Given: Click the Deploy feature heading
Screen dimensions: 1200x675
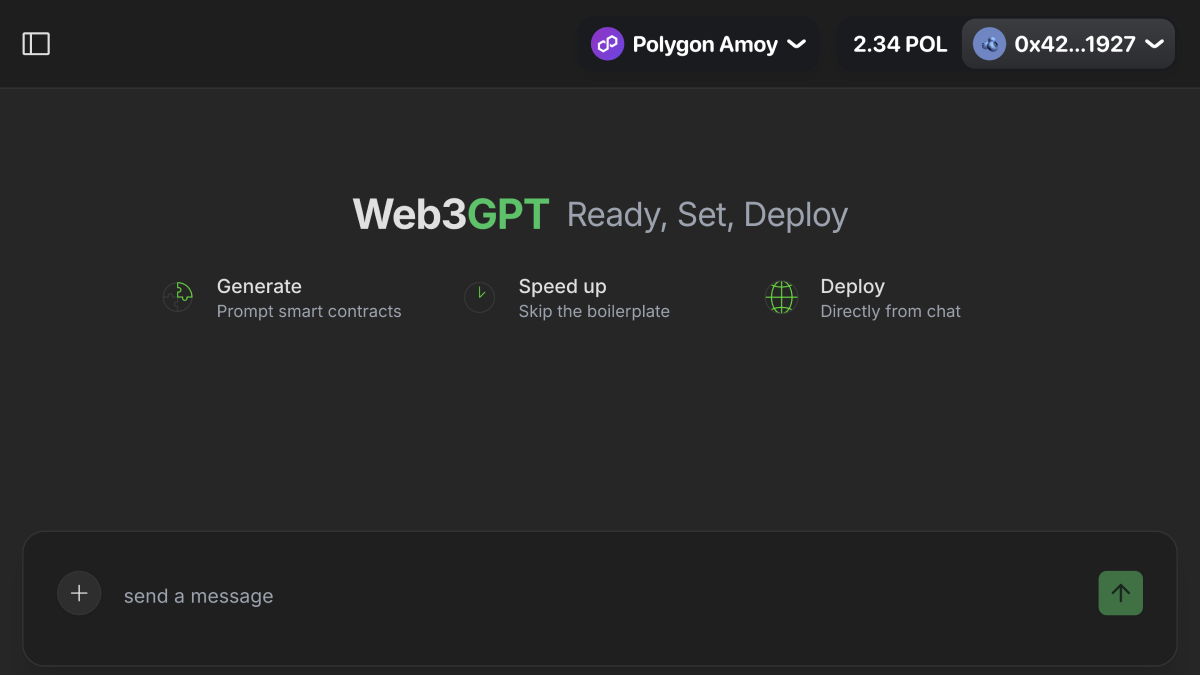Looking at the screenshot, I should tap(852, 286).
